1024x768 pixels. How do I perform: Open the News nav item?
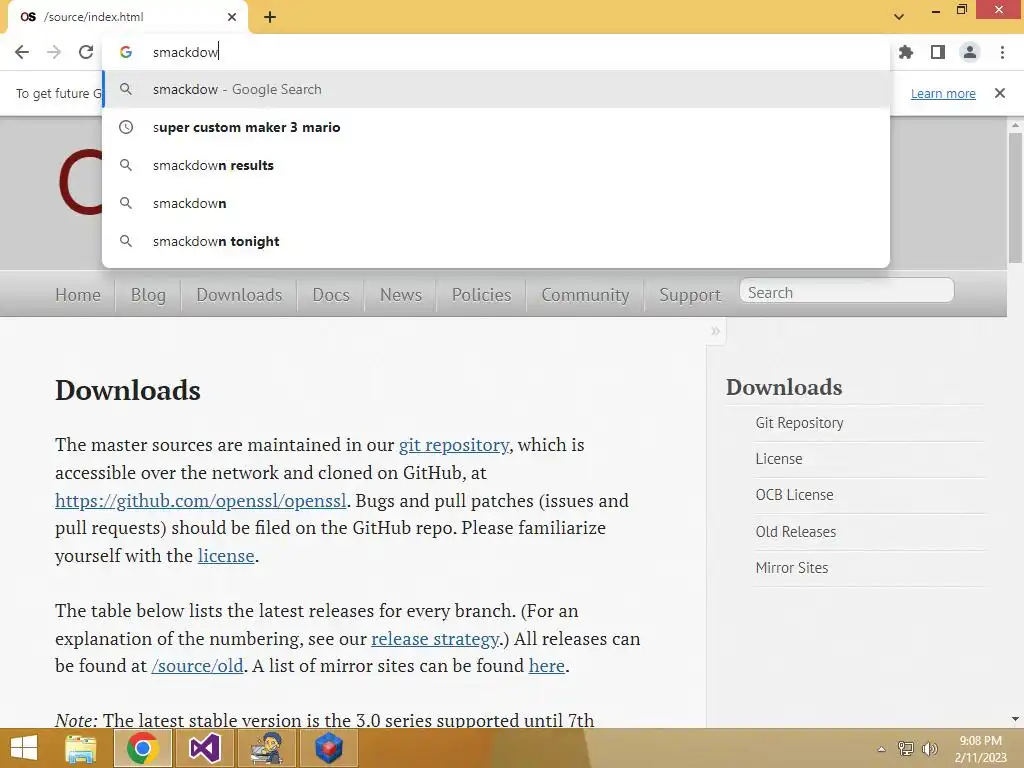401,295
